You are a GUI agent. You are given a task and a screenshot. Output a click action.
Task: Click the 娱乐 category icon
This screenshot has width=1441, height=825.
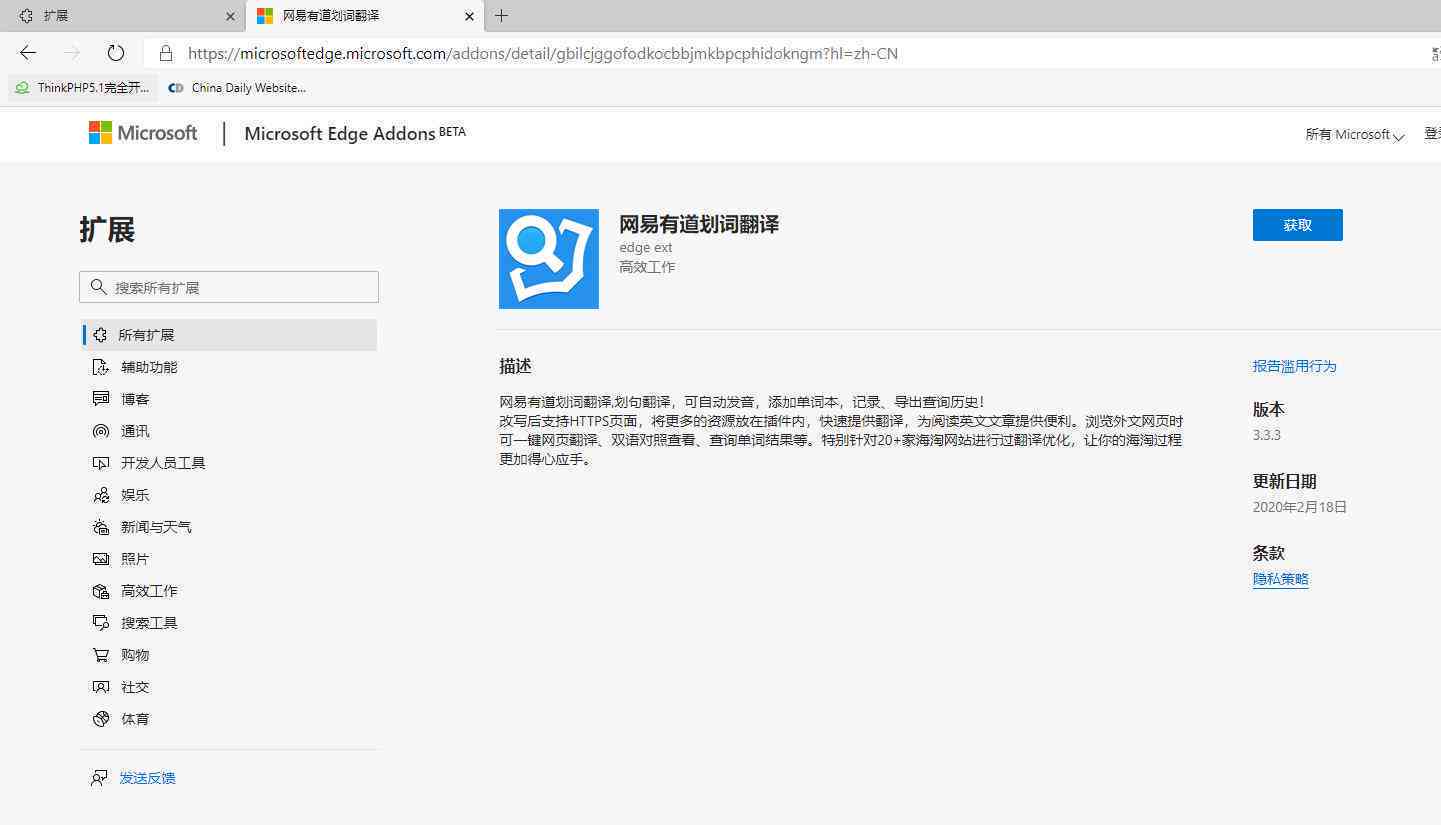coord(100,495)
